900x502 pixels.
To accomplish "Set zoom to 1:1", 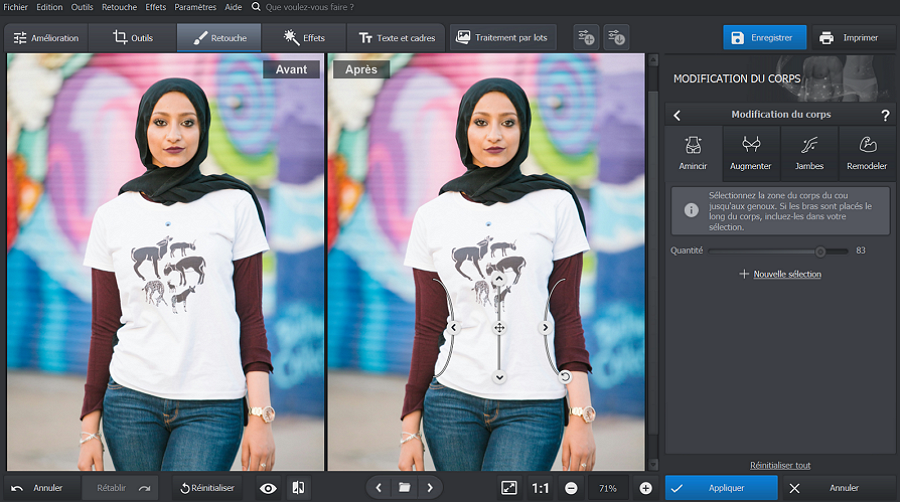I will 540,488.
